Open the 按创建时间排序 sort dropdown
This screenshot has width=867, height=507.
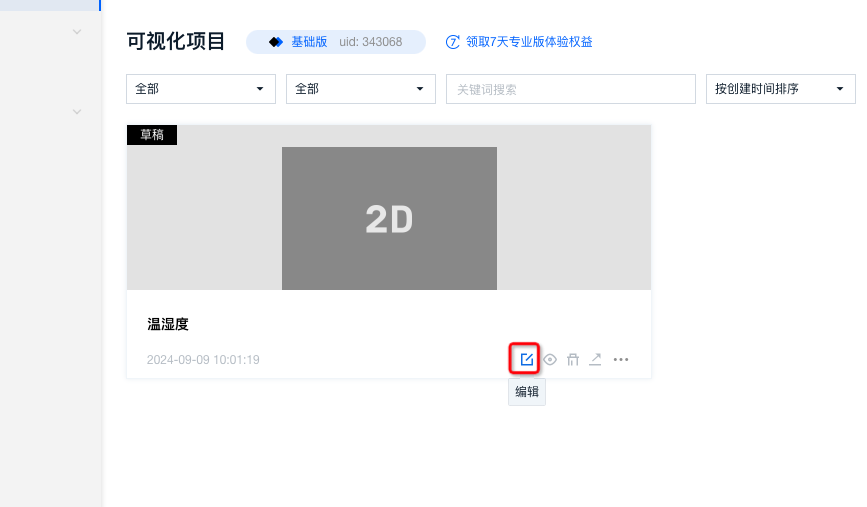[780, 89]
